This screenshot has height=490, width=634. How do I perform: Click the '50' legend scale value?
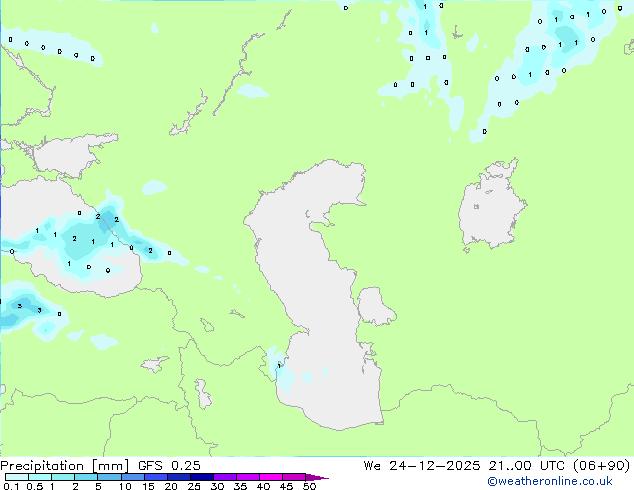tap(309, 486)
